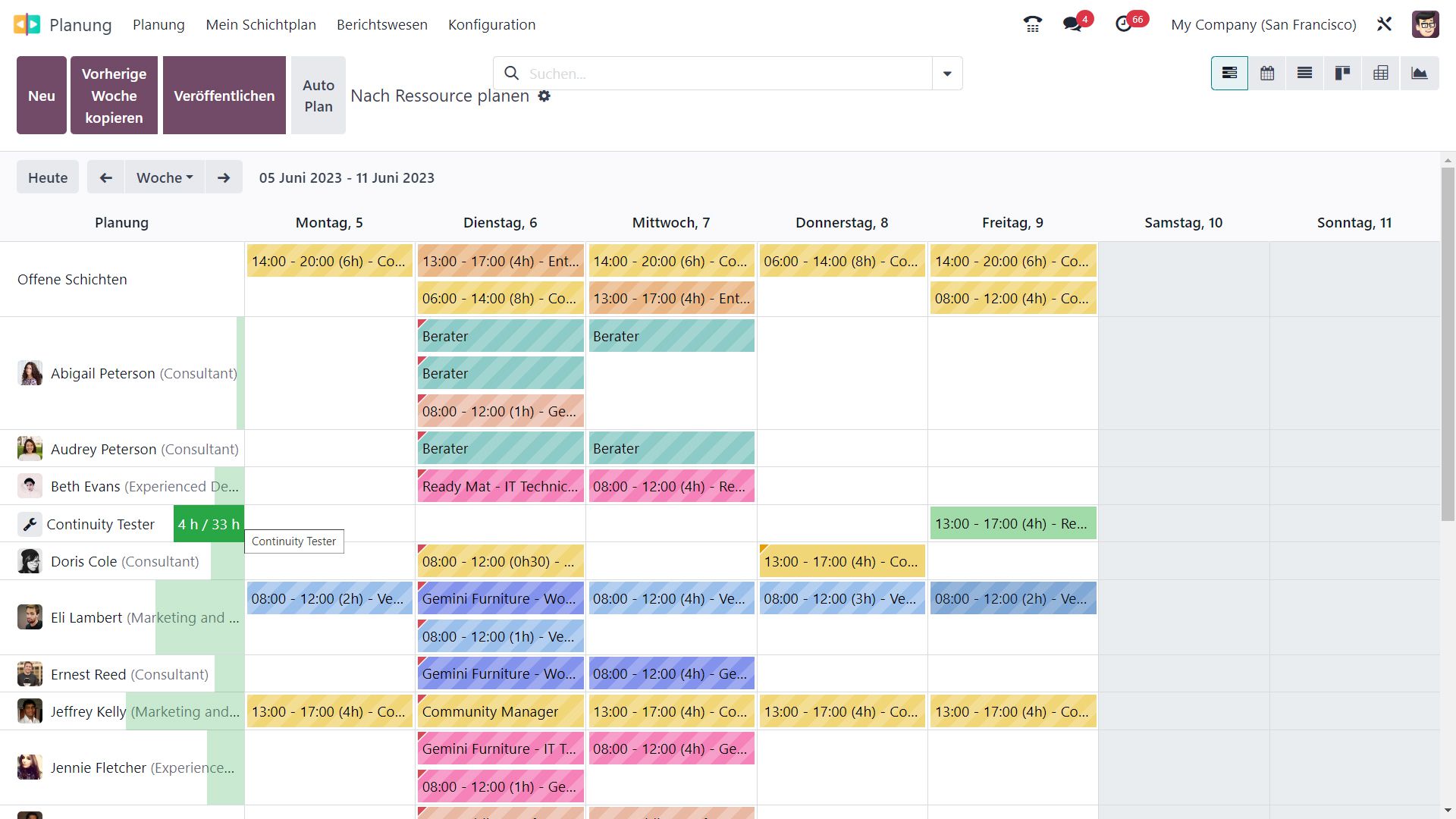Open the My Company (San Francisco) switcher

coord(1263,24)
